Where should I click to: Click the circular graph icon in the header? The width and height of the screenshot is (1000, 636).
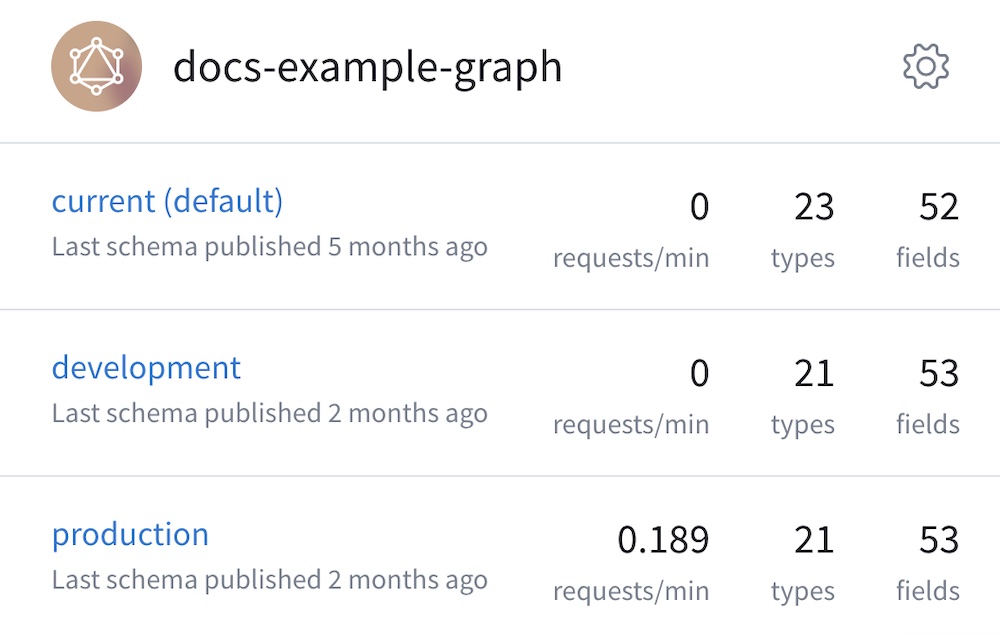(x=97, y=66)
